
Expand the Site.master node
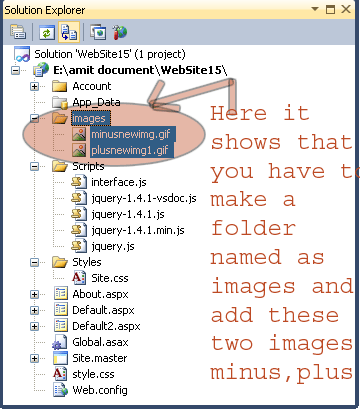(34, 358)
